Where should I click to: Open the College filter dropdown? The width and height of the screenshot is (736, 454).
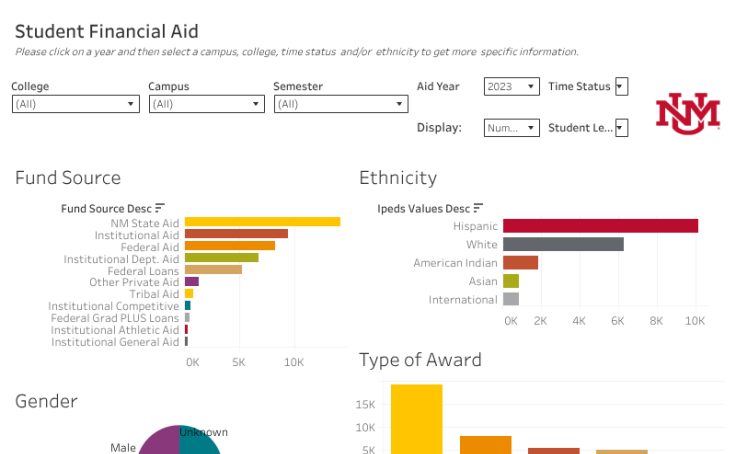[x=76, y=104]
